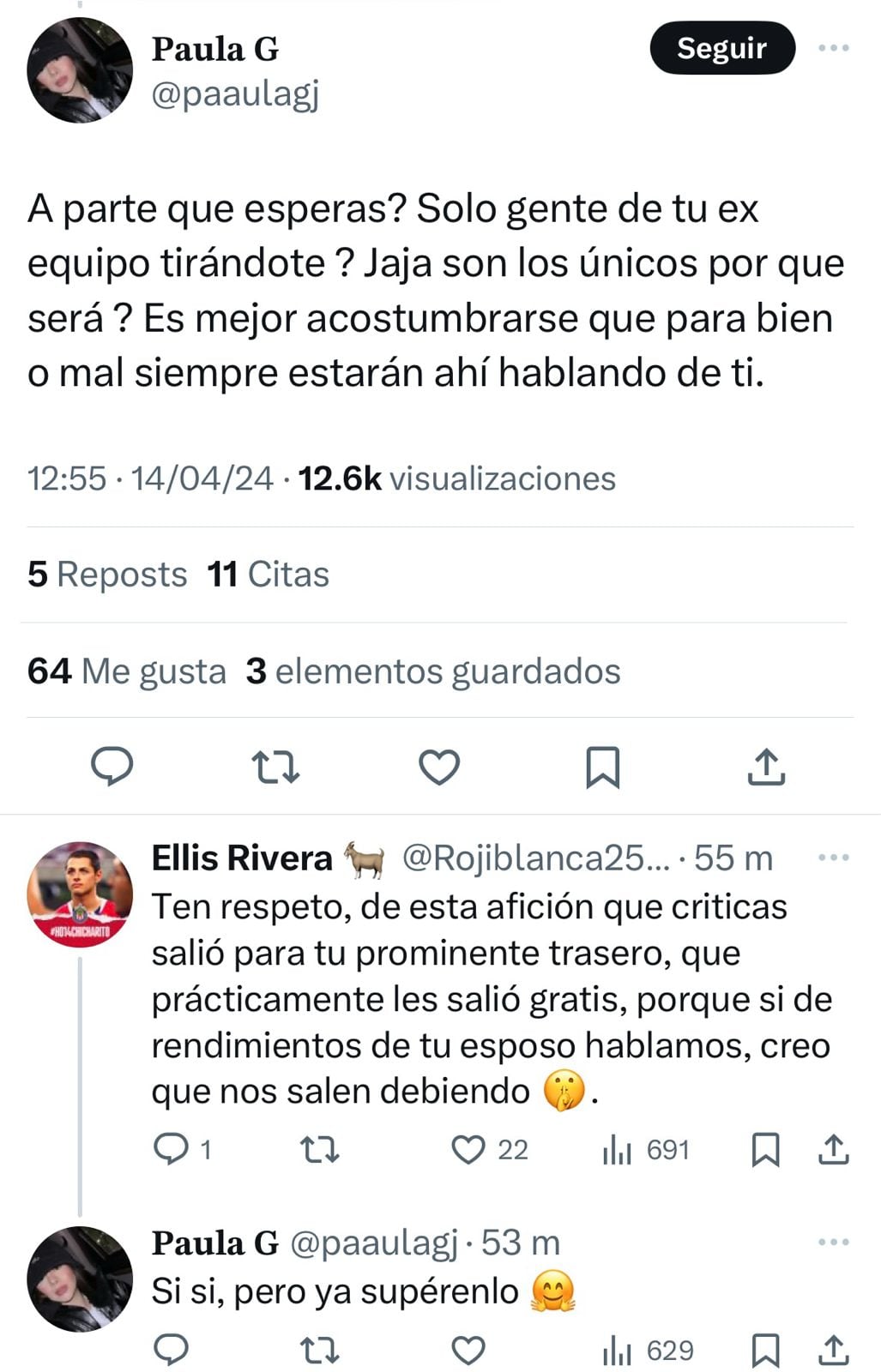This screenshot has height=1372, width=881.
Task: Open the @paaulagj handle in header
Action: coord(235,94)
